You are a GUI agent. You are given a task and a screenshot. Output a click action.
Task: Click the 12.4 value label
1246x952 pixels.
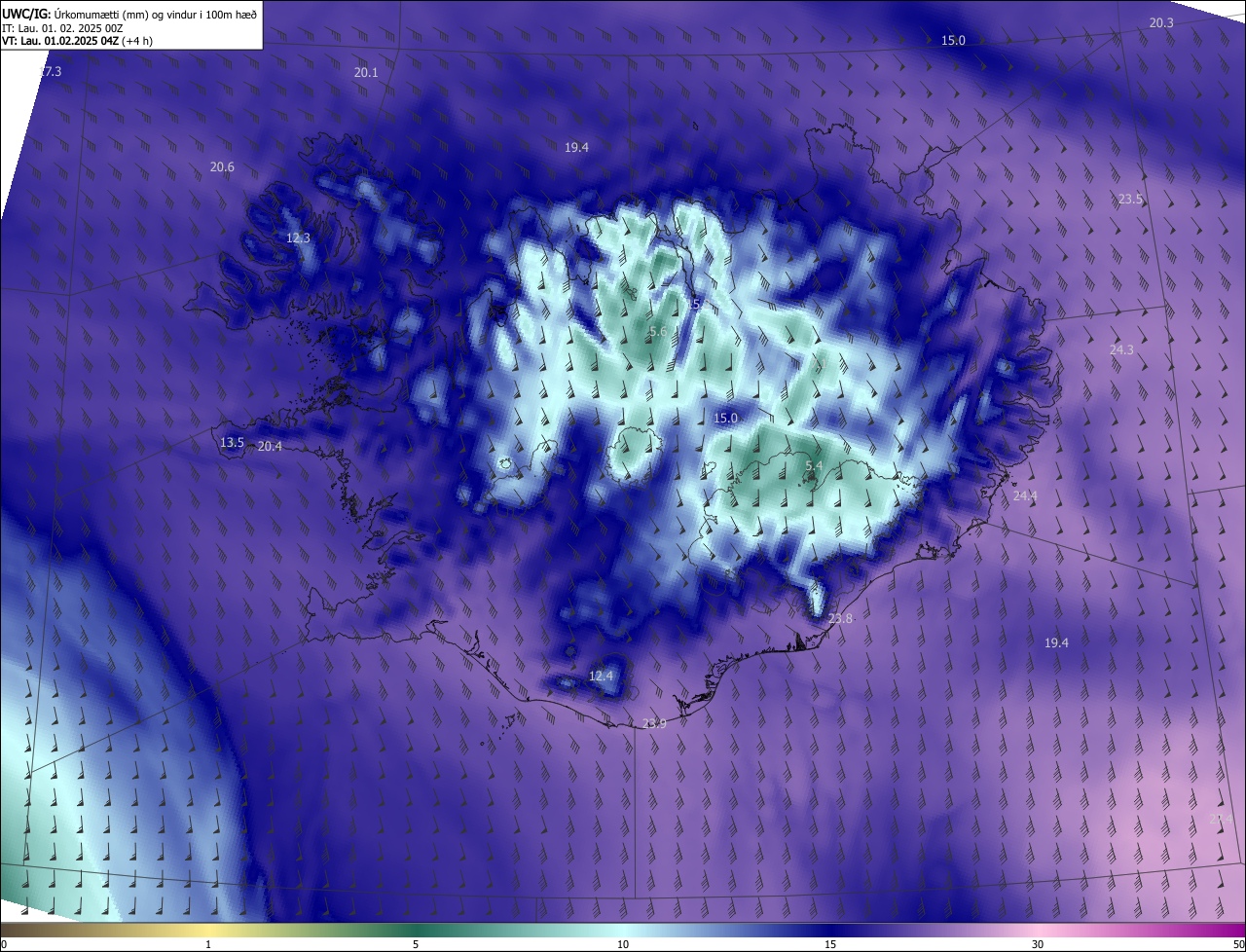click(602, 676)
